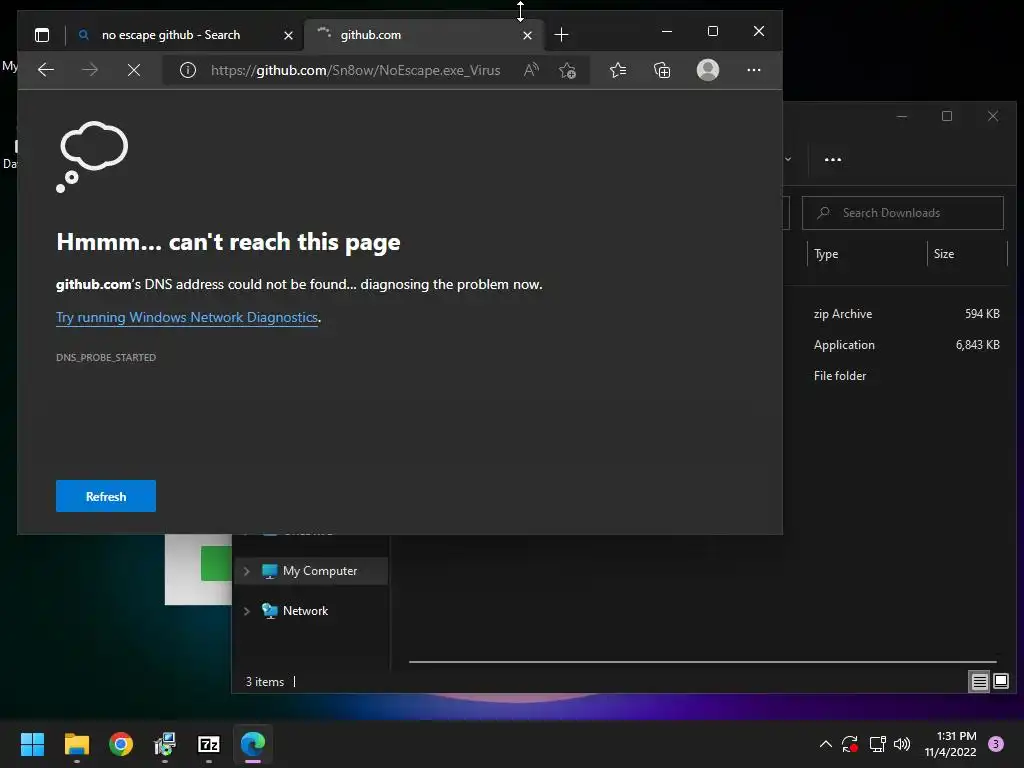Open the computer tools taskbar icon next to Chrome
This screenshot has width=1024, height=768.
pyautogui.click(x=165, y=744)
